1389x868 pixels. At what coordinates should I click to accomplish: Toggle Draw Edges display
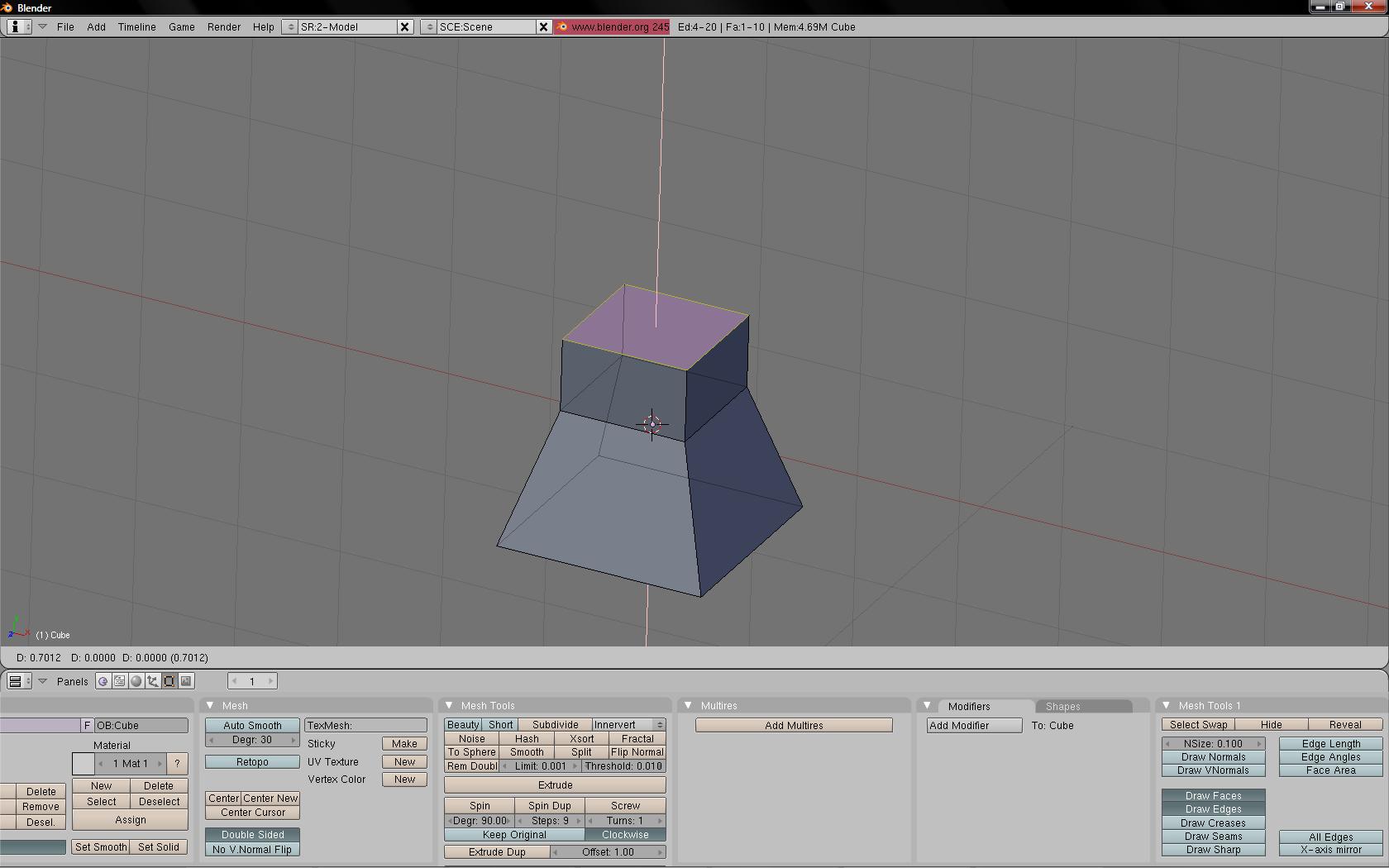point(1213,809)
